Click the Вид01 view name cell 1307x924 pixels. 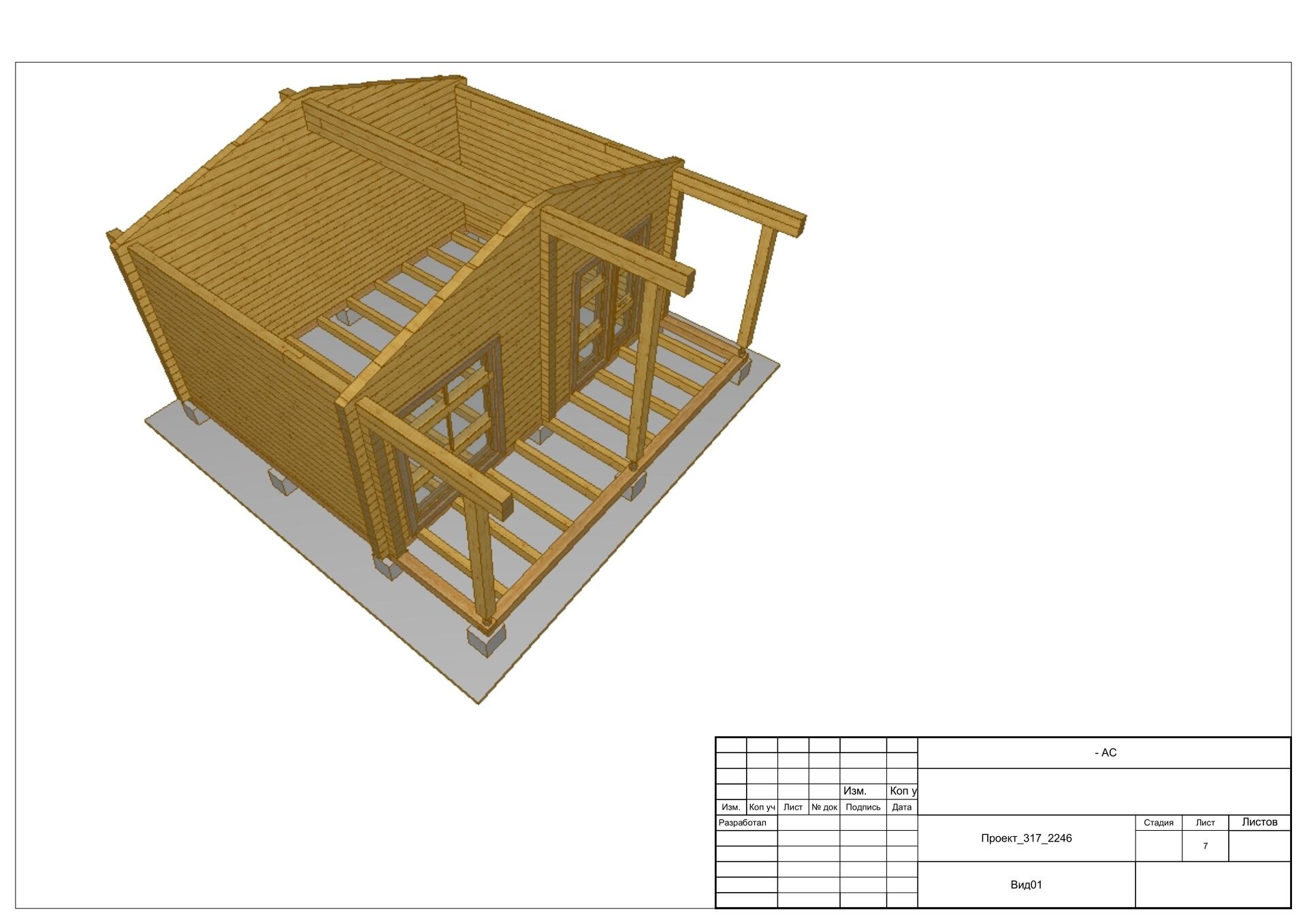point(1026,885)
